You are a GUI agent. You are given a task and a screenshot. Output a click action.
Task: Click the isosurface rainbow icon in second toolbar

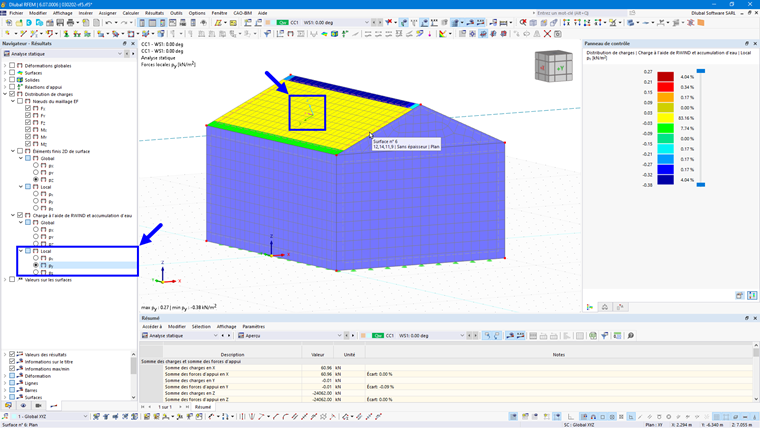(324, 34)
